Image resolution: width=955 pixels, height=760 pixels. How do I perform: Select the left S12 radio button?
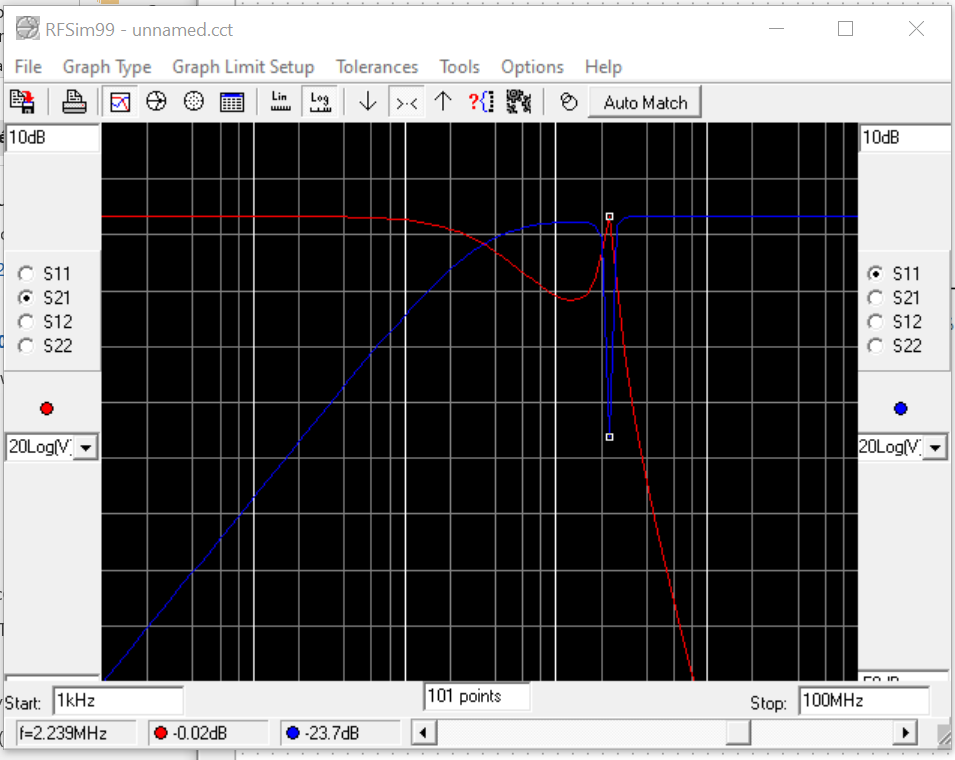[x=26, y=322]
